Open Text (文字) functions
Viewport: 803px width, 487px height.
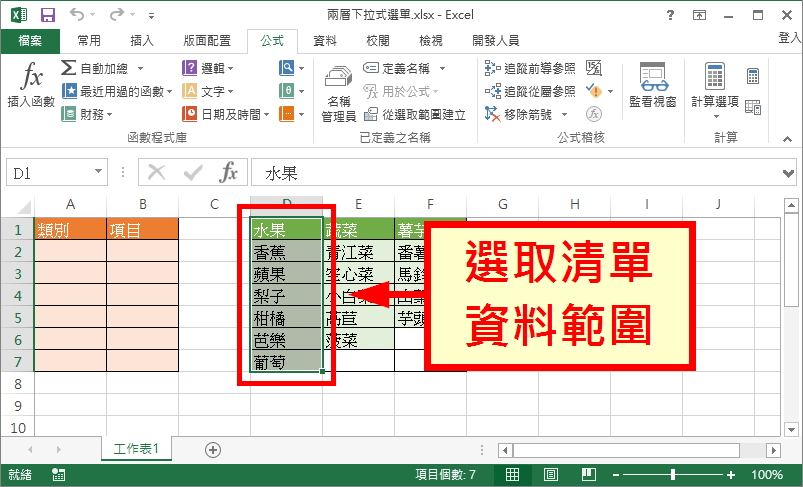pos(208,91)
